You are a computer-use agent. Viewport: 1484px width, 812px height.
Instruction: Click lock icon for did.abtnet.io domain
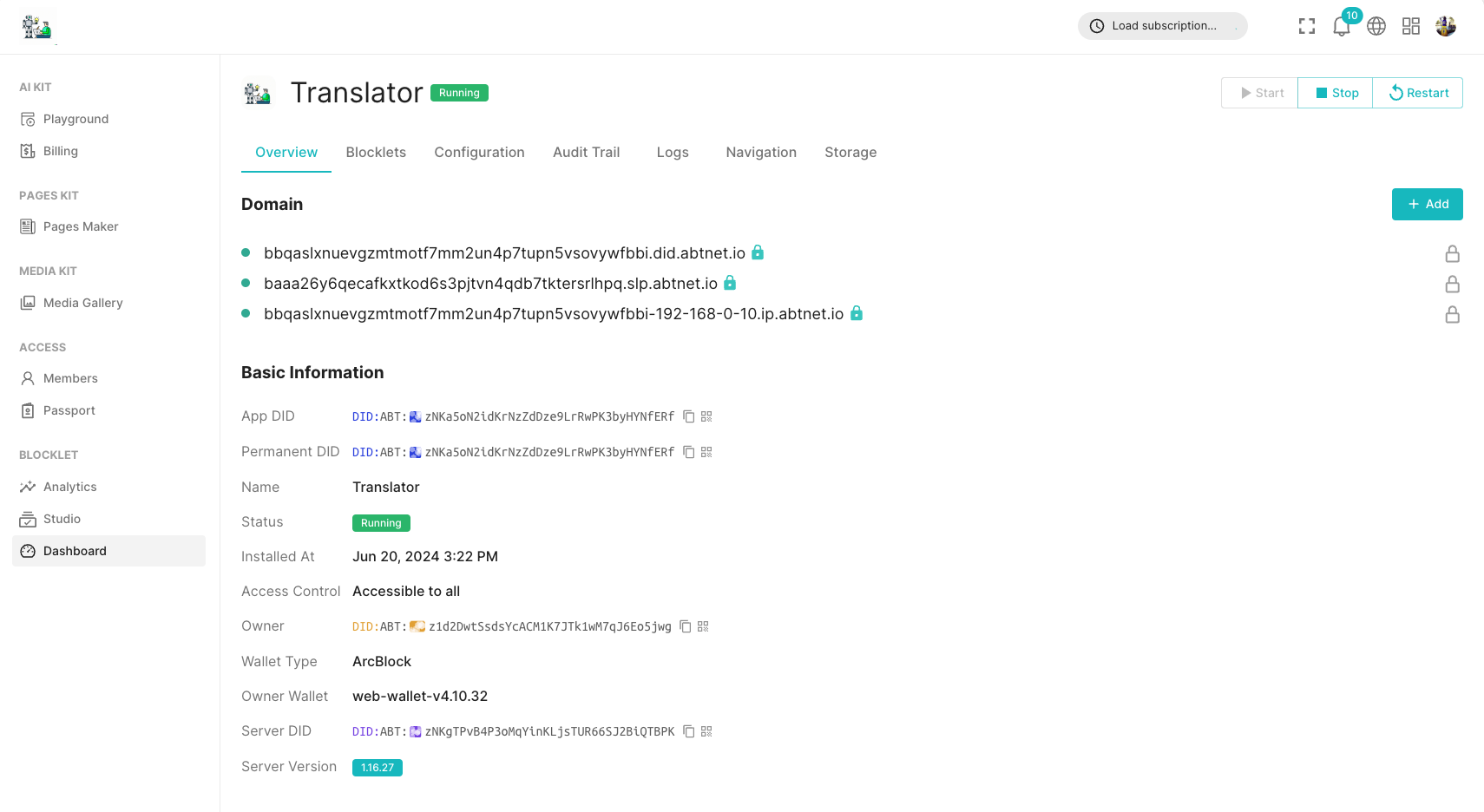pos(1452,253)
